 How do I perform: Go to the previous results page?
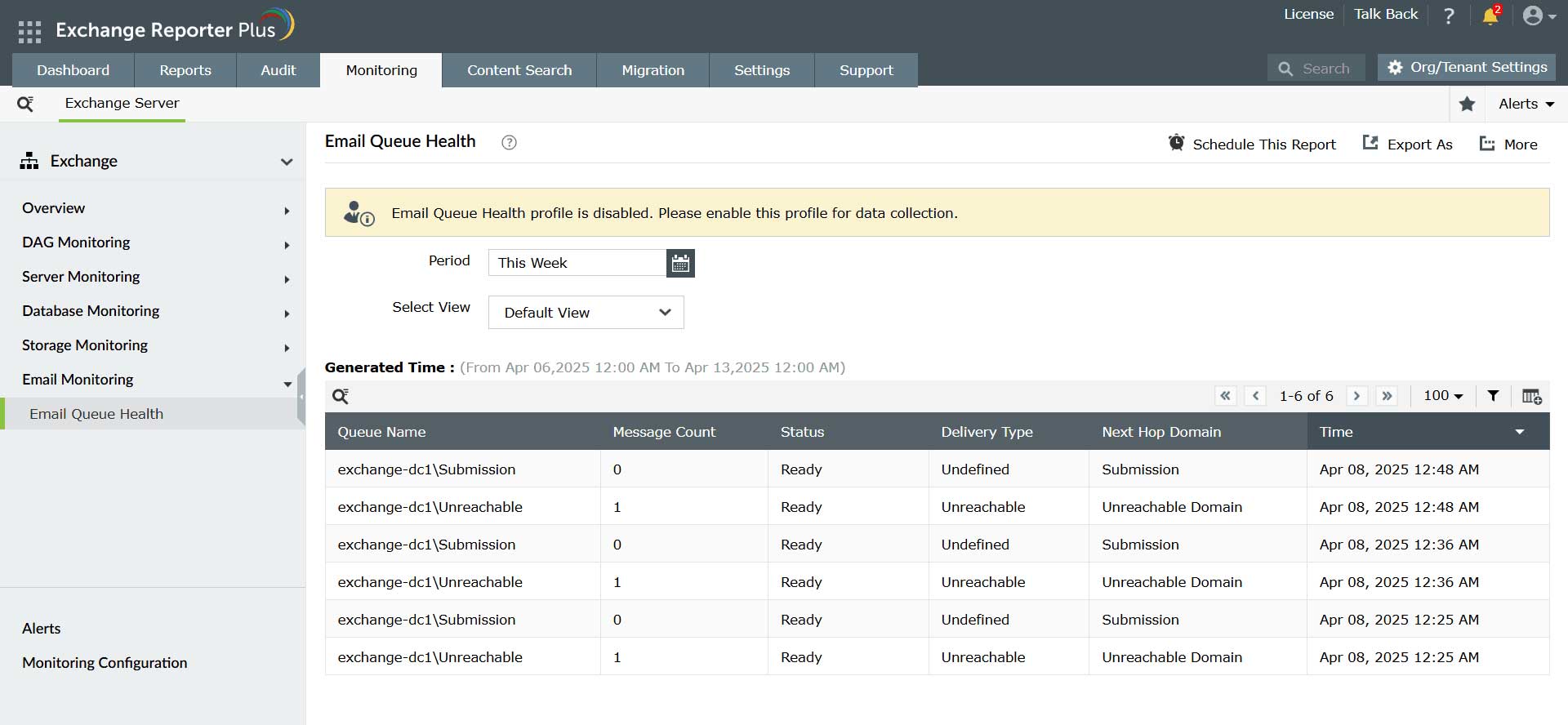(x=1256, y=396)
